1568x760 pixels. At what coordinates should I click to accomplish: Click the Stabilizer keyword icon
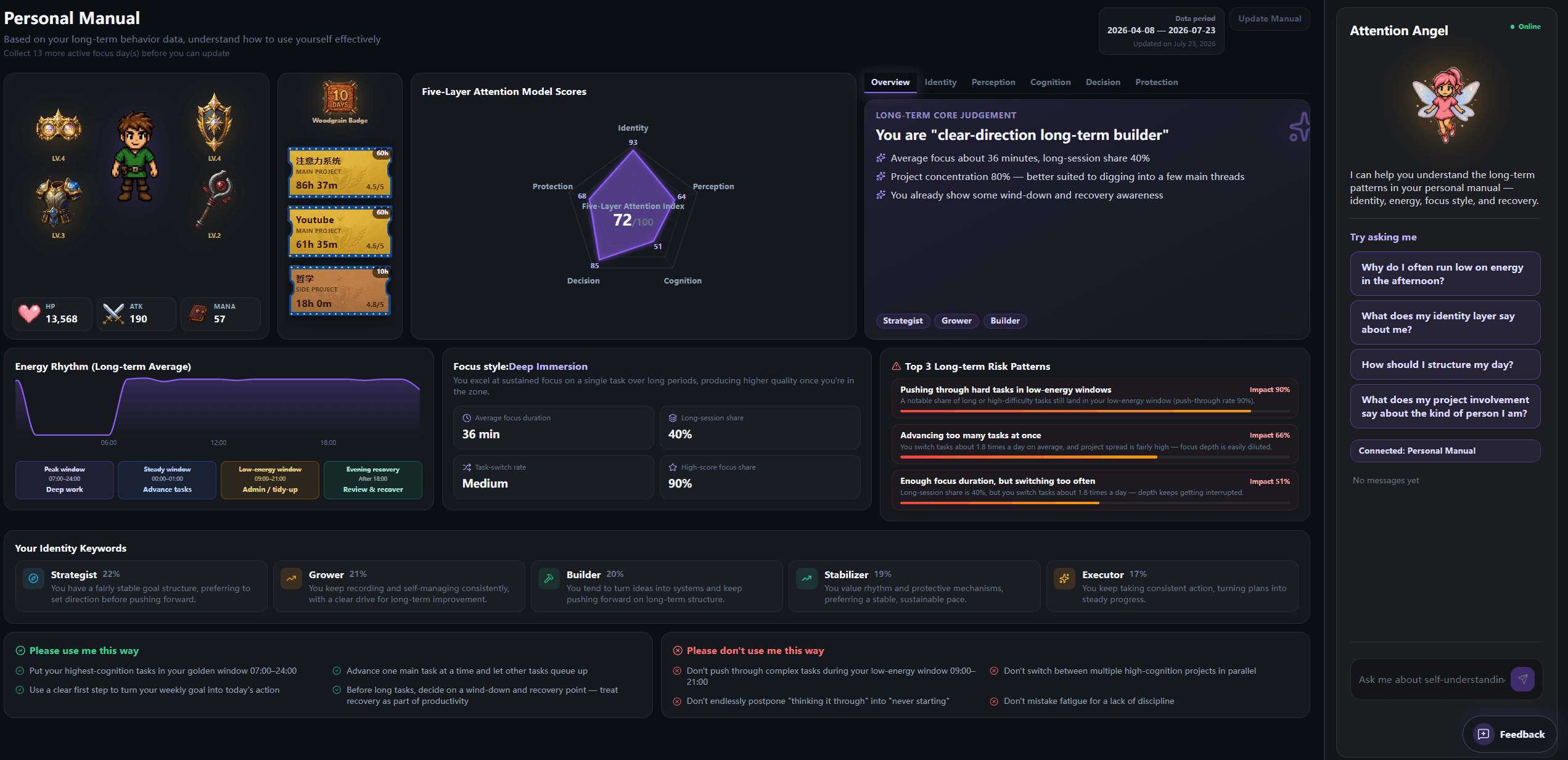coord(807,578)
